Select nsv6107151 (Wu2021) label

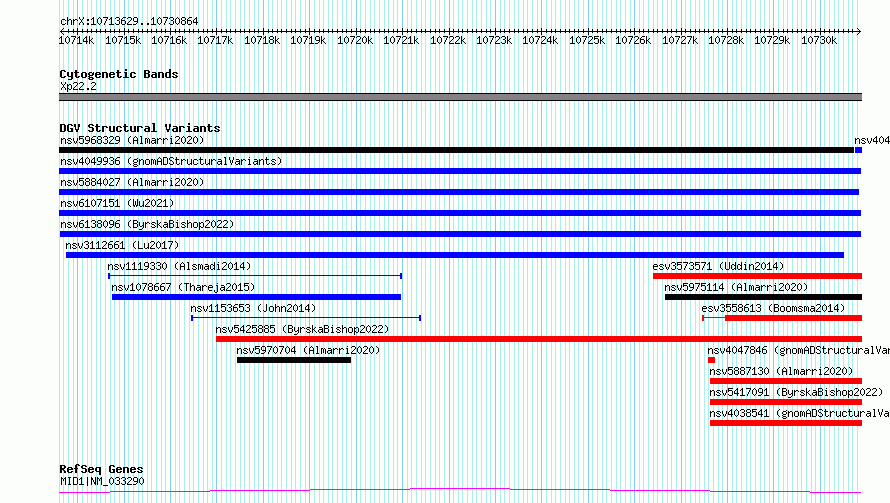117,203
